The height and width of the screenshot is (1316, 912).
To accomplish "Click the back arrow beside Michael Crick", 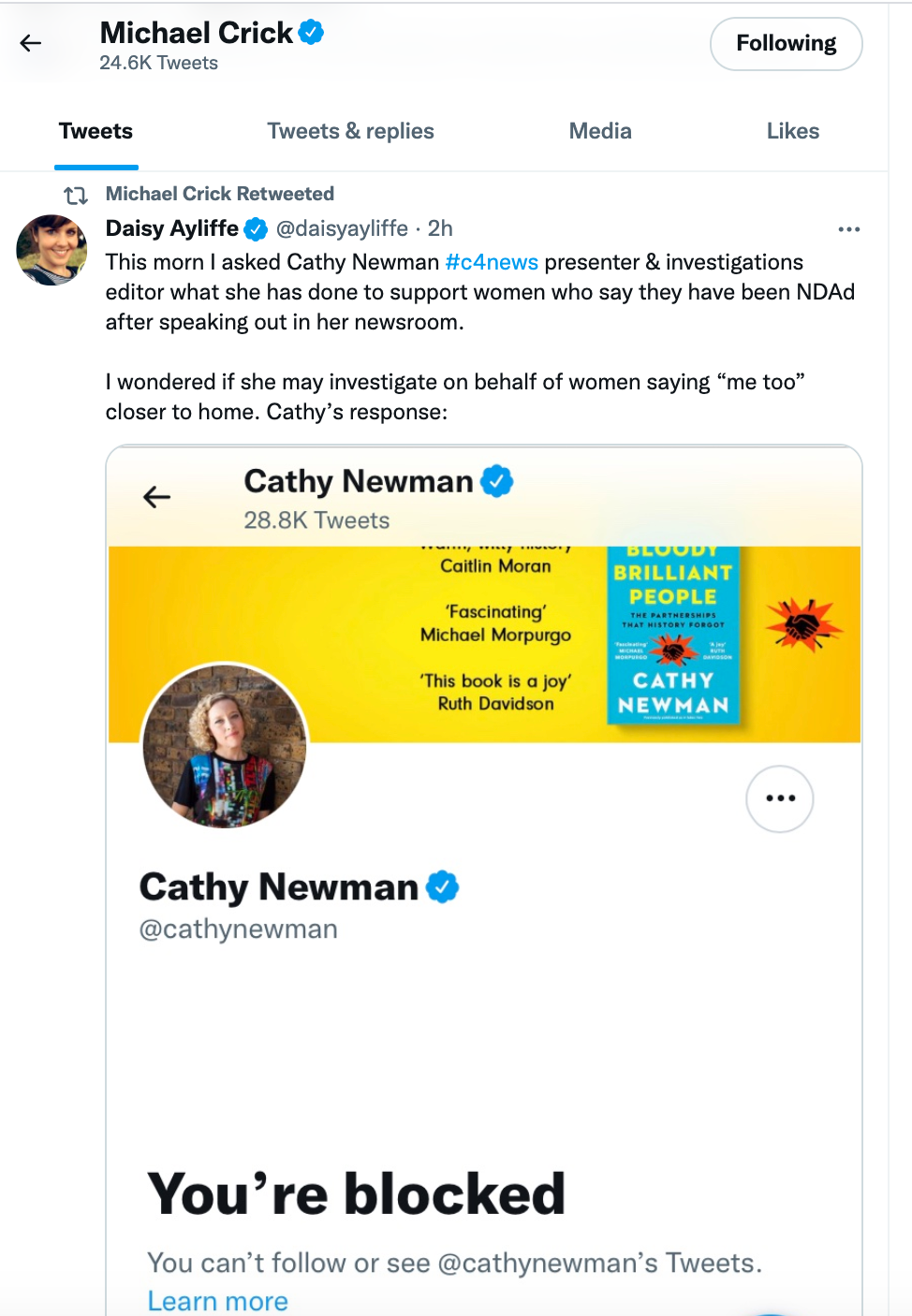I will [31, 43].
